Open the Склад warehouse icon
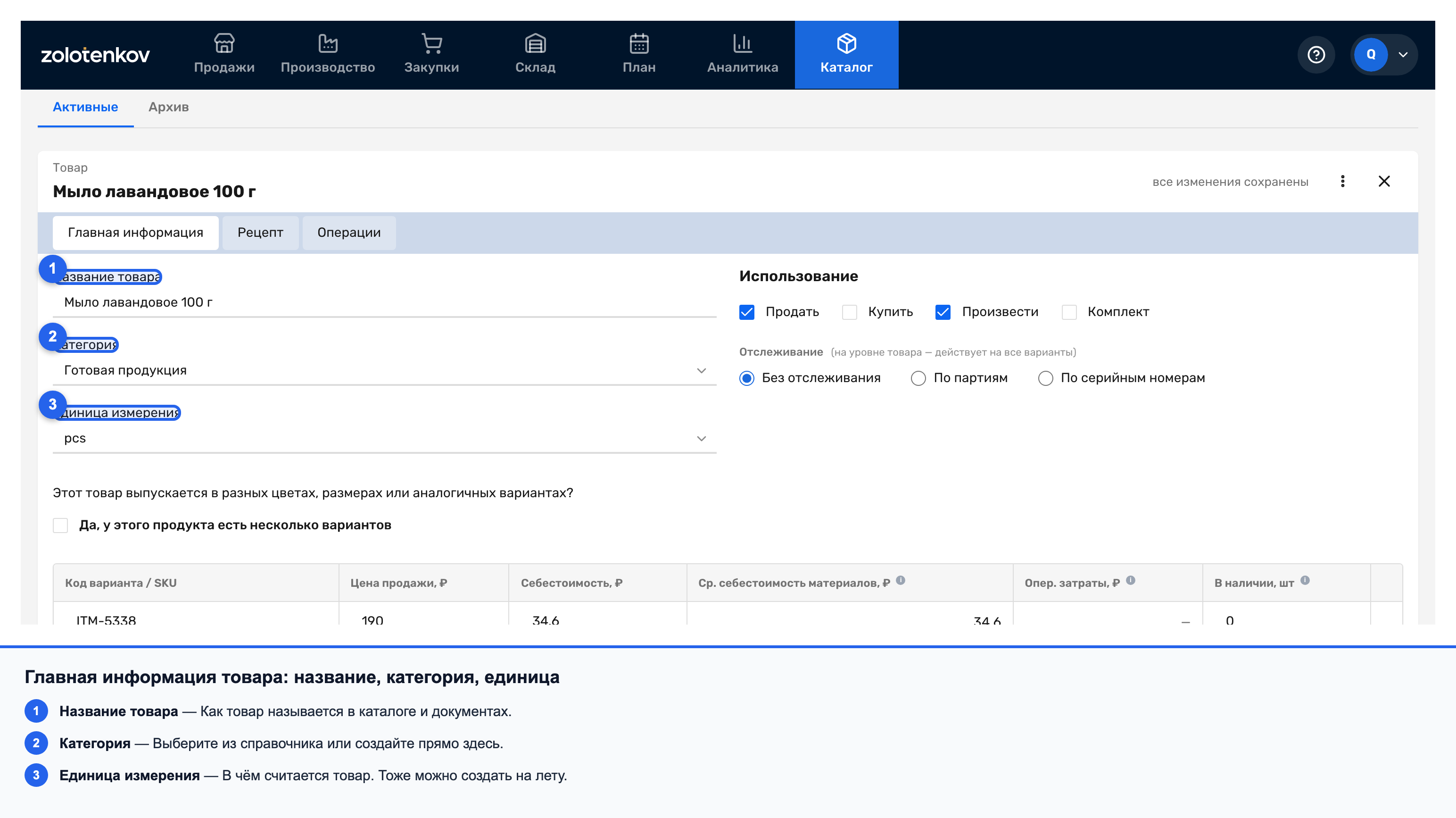Screen dimensions: 1456x818 click(x=535, y=43)
